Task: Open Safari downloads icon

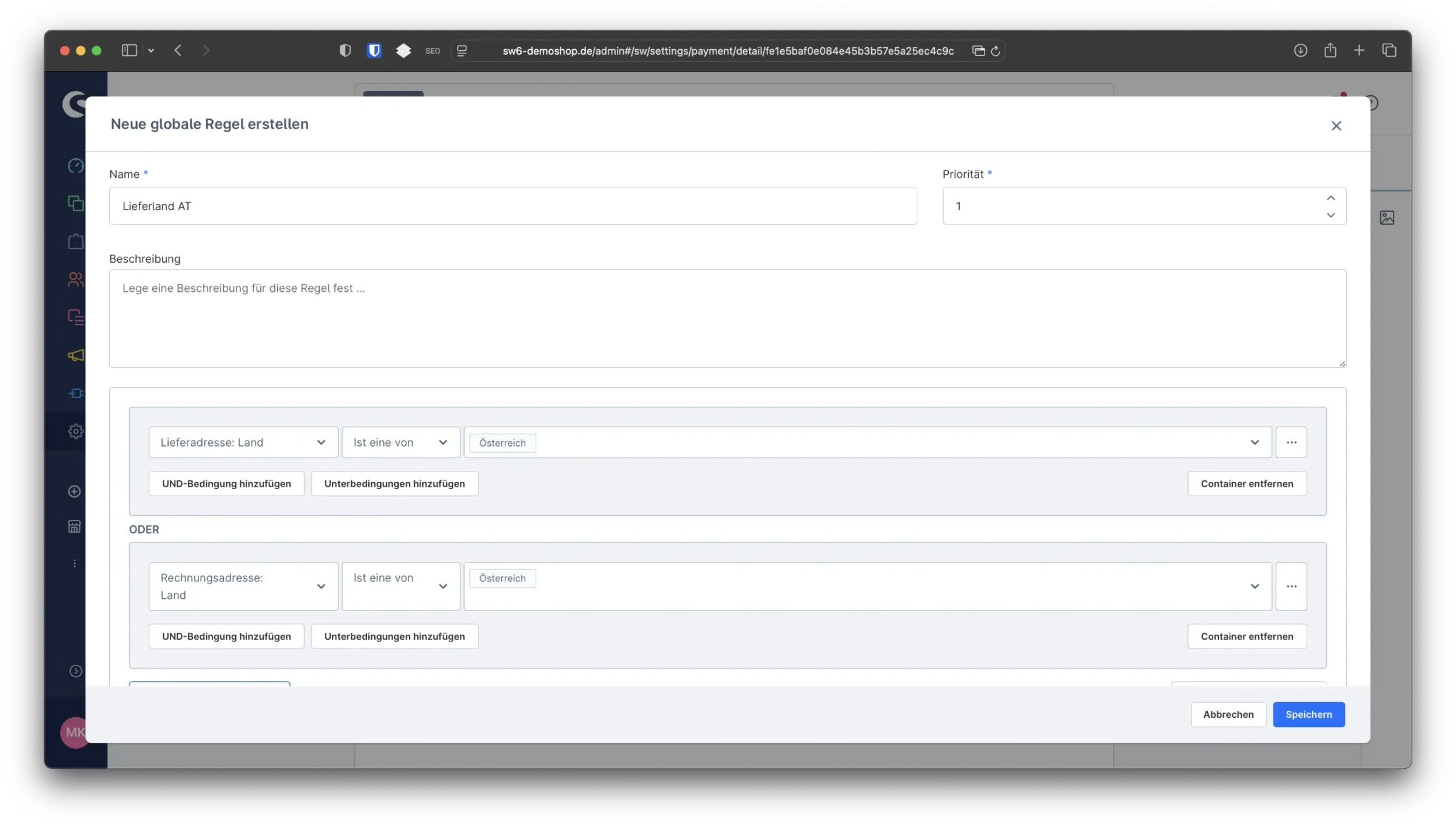Action: (1300, 51)
